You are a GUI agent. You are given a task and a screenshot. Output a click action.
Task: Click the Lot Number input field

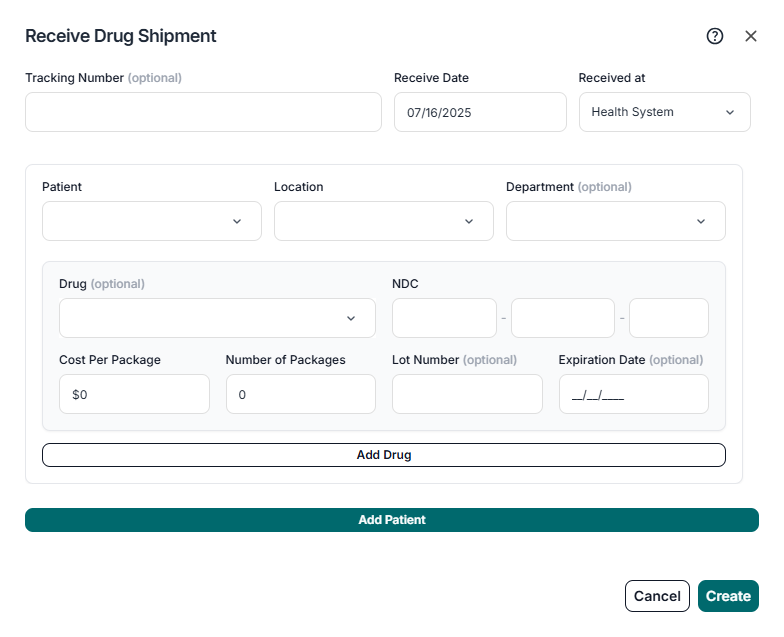(467, 394)
